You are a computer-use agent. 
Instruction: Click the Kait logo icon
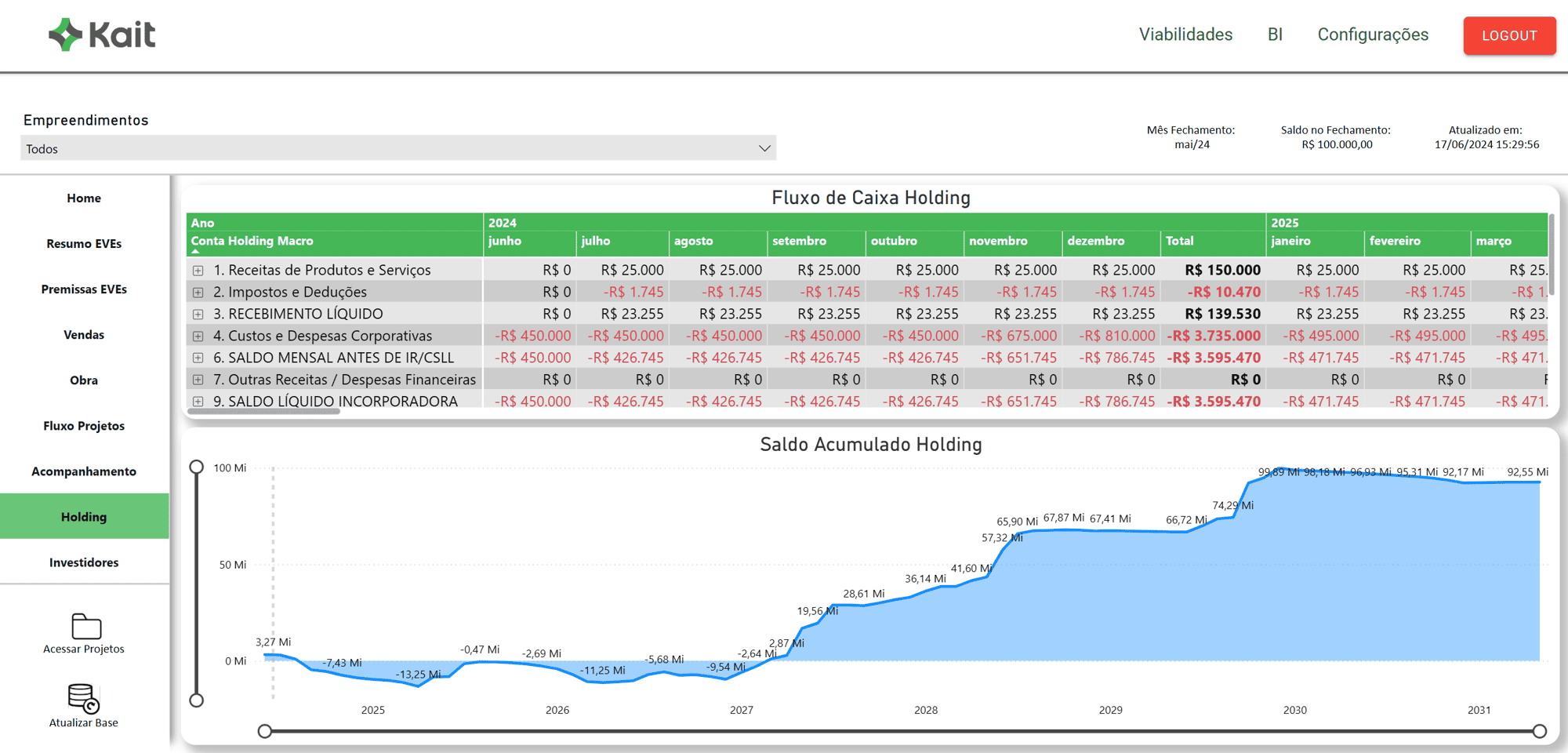(x=66, y=35)
